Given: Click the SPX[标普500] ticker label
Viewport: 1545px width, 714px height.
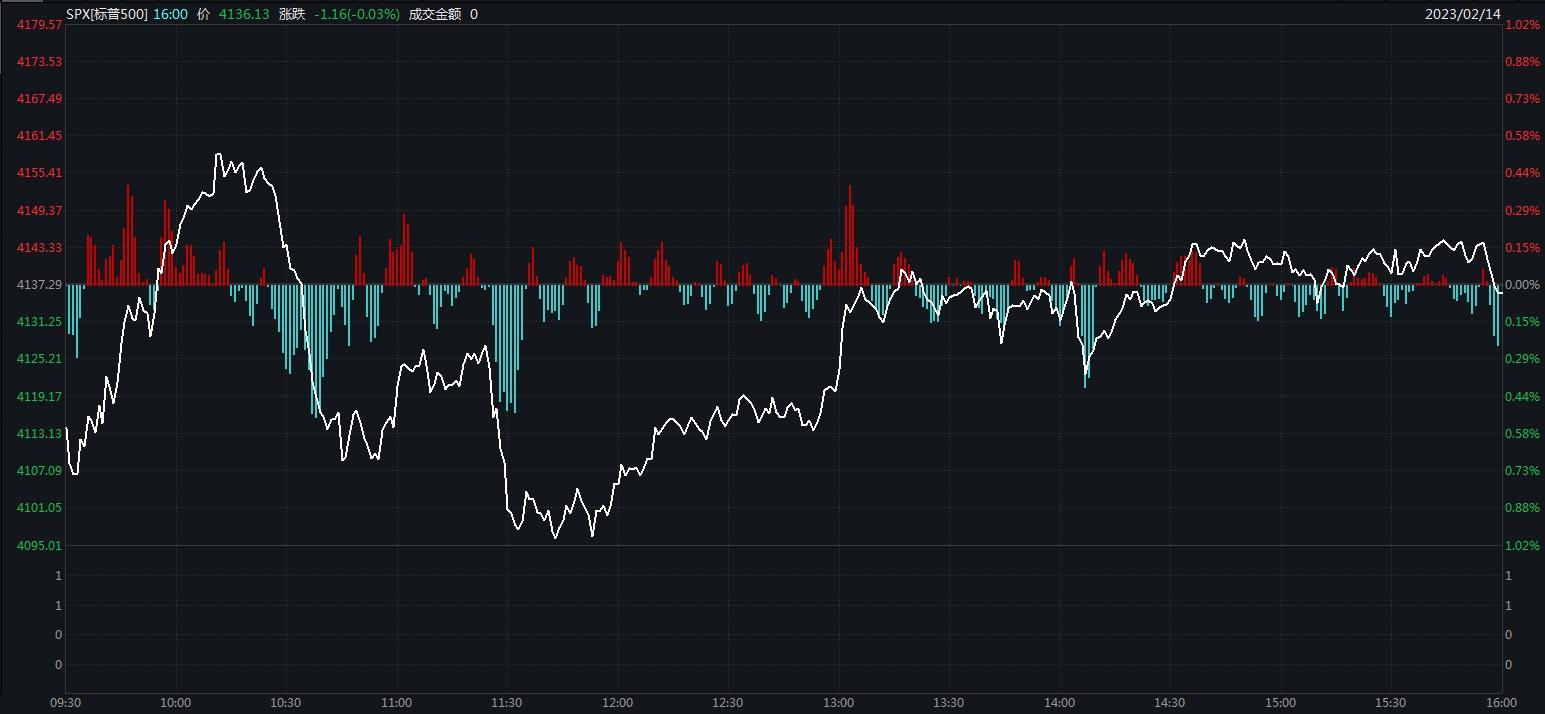Looking at the screenshot, I should click(x=106, y=14).
